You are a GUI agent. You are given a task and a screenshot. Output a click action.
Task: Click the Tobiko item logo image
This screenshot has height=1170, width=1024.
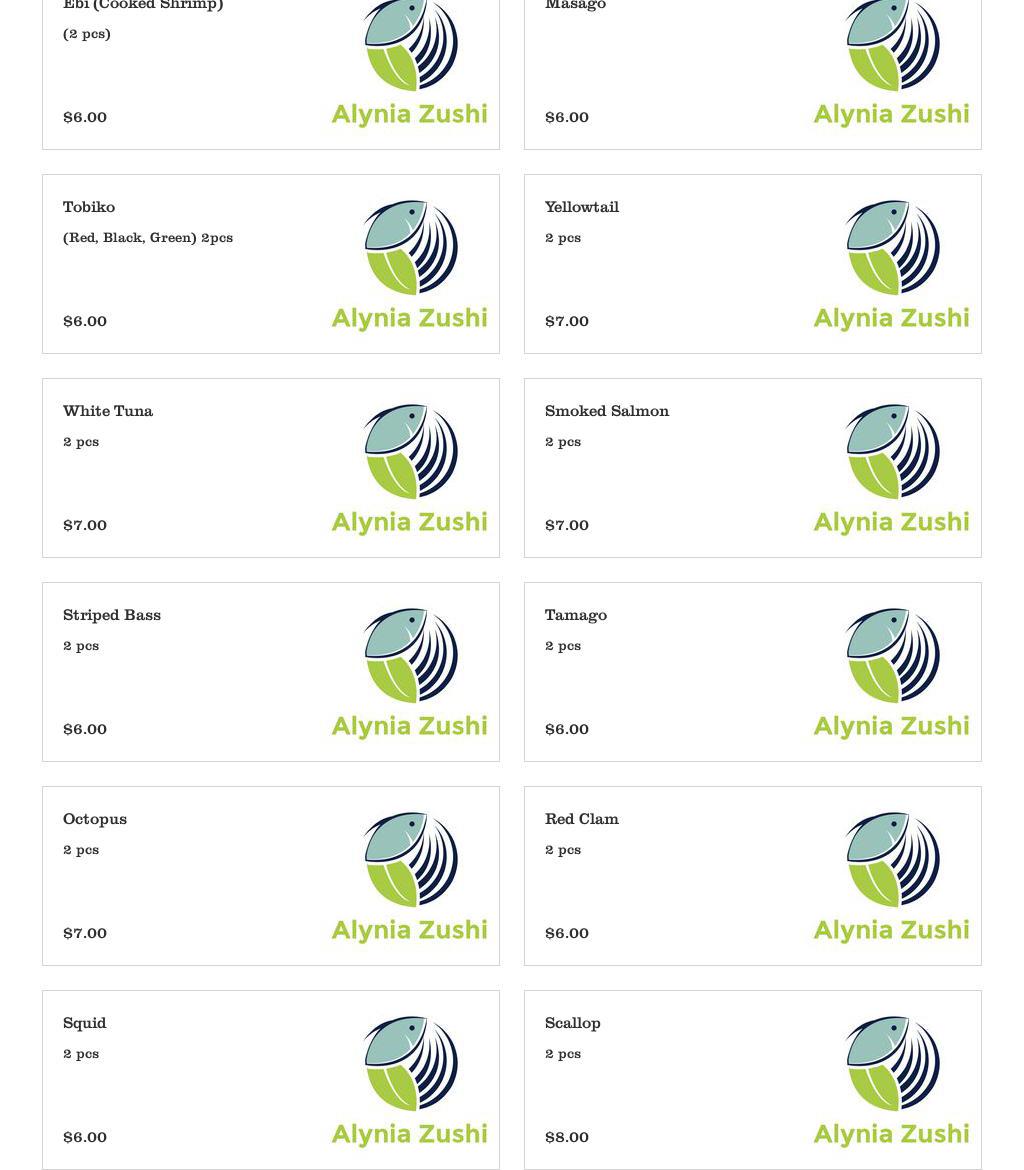410,264
